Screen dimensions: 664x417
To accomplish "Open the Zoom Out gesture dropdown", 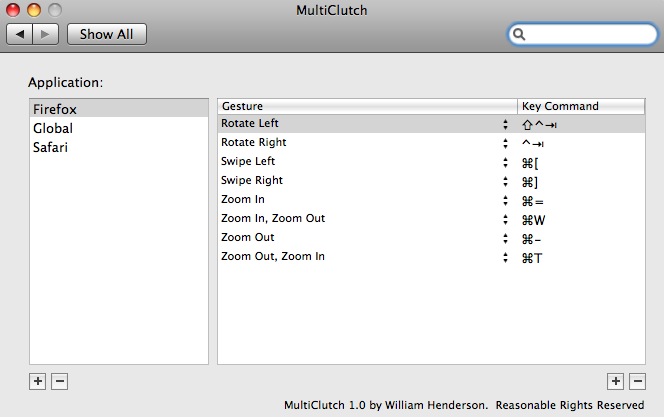I will (506, 238).
